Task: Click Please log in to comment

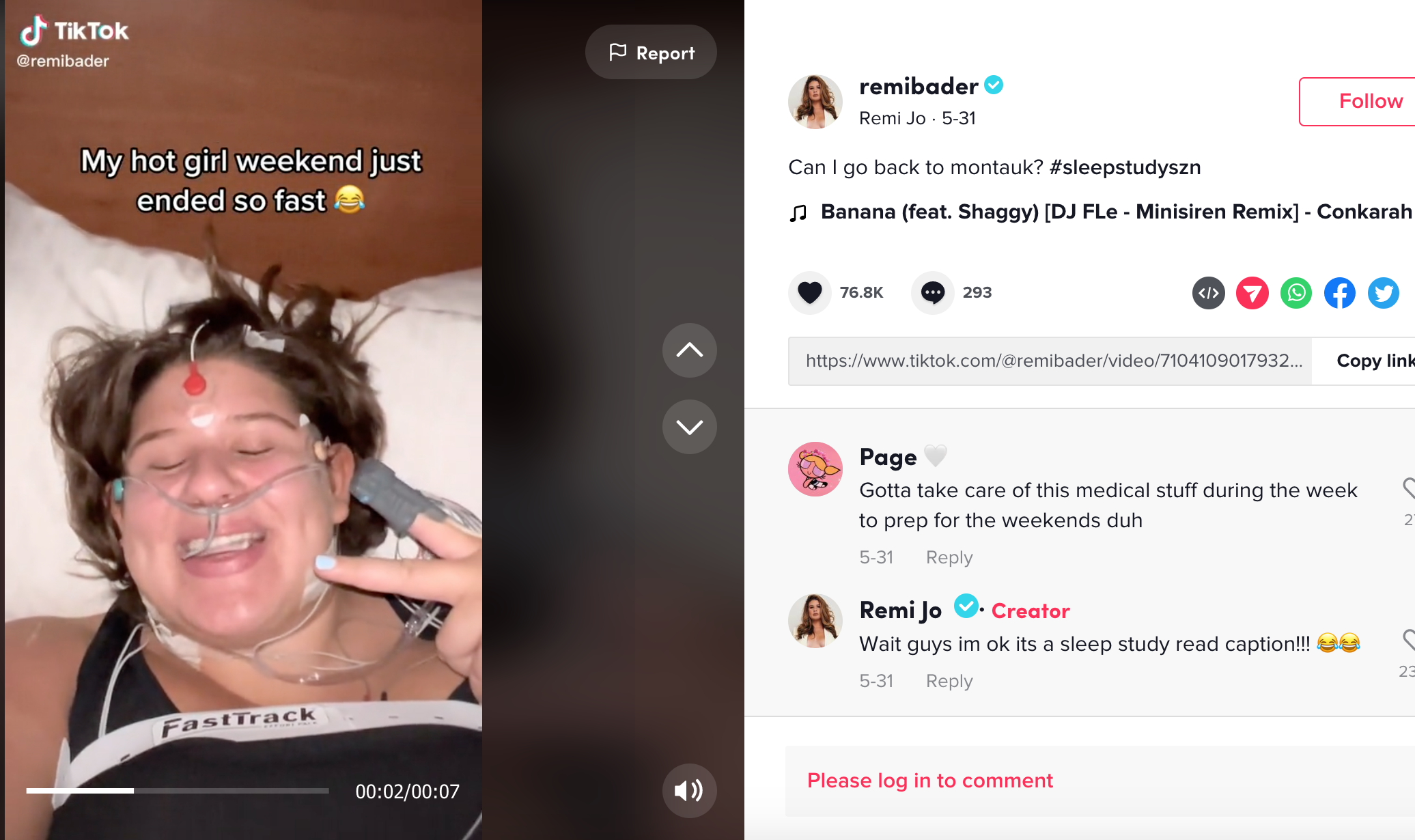Action: pos(930,781)
